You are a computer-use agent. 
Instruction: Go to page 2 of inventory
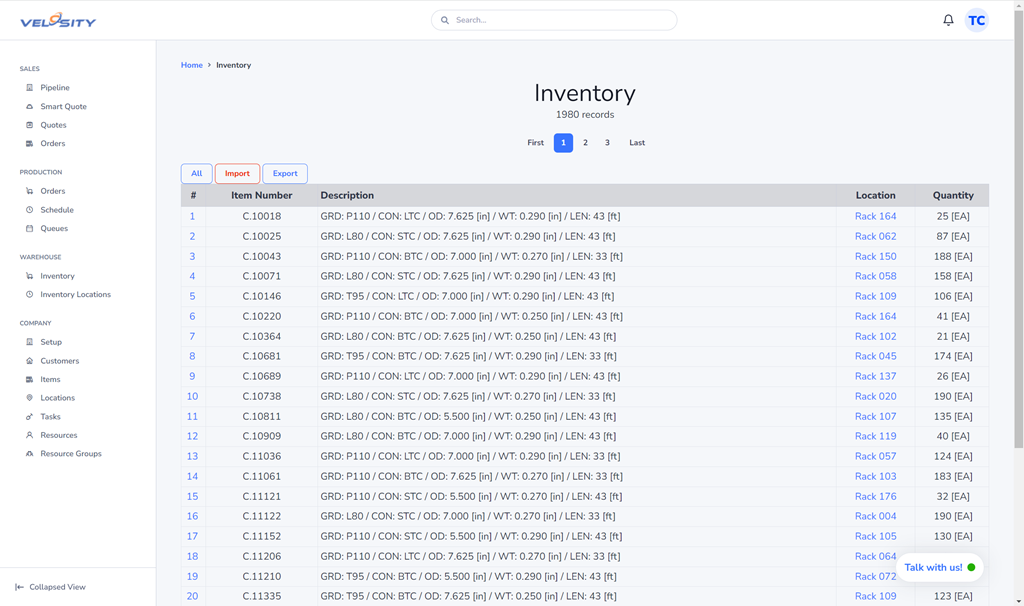(585, 143)
